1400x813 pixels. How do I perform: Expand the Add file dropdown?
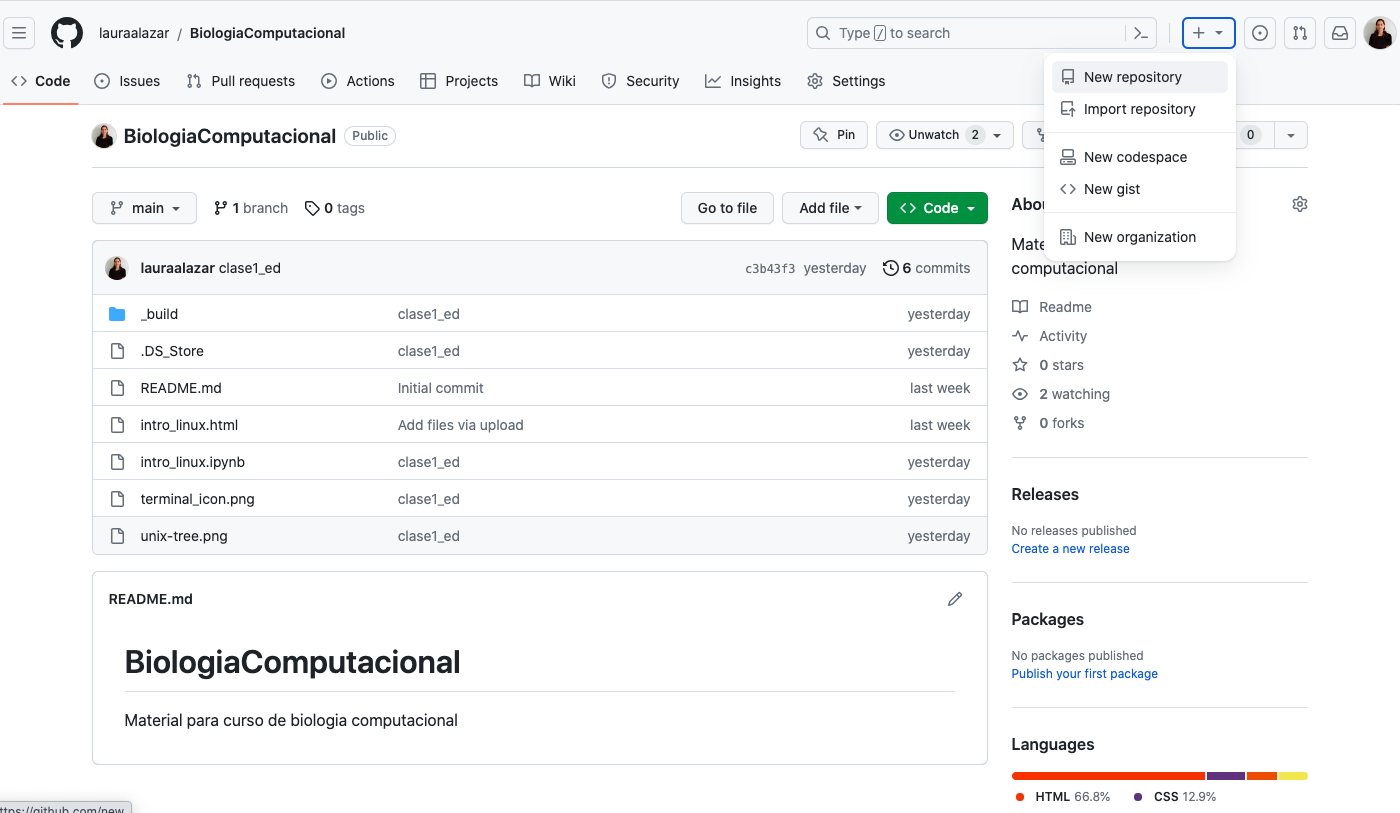(830, 208)
